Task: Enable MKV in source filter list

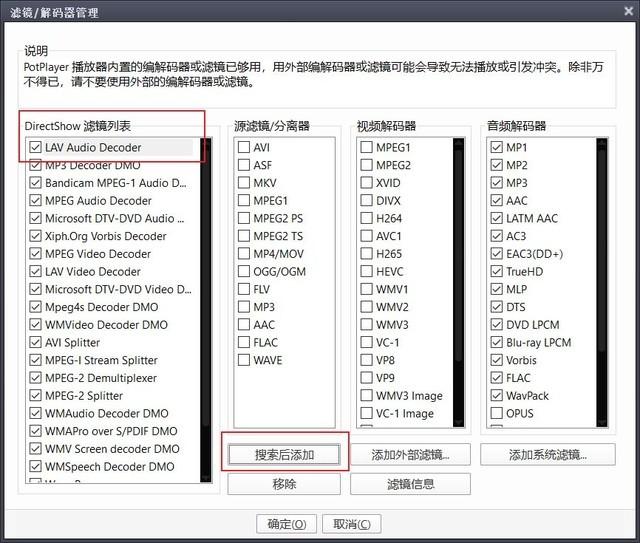Action: [243, 183]
